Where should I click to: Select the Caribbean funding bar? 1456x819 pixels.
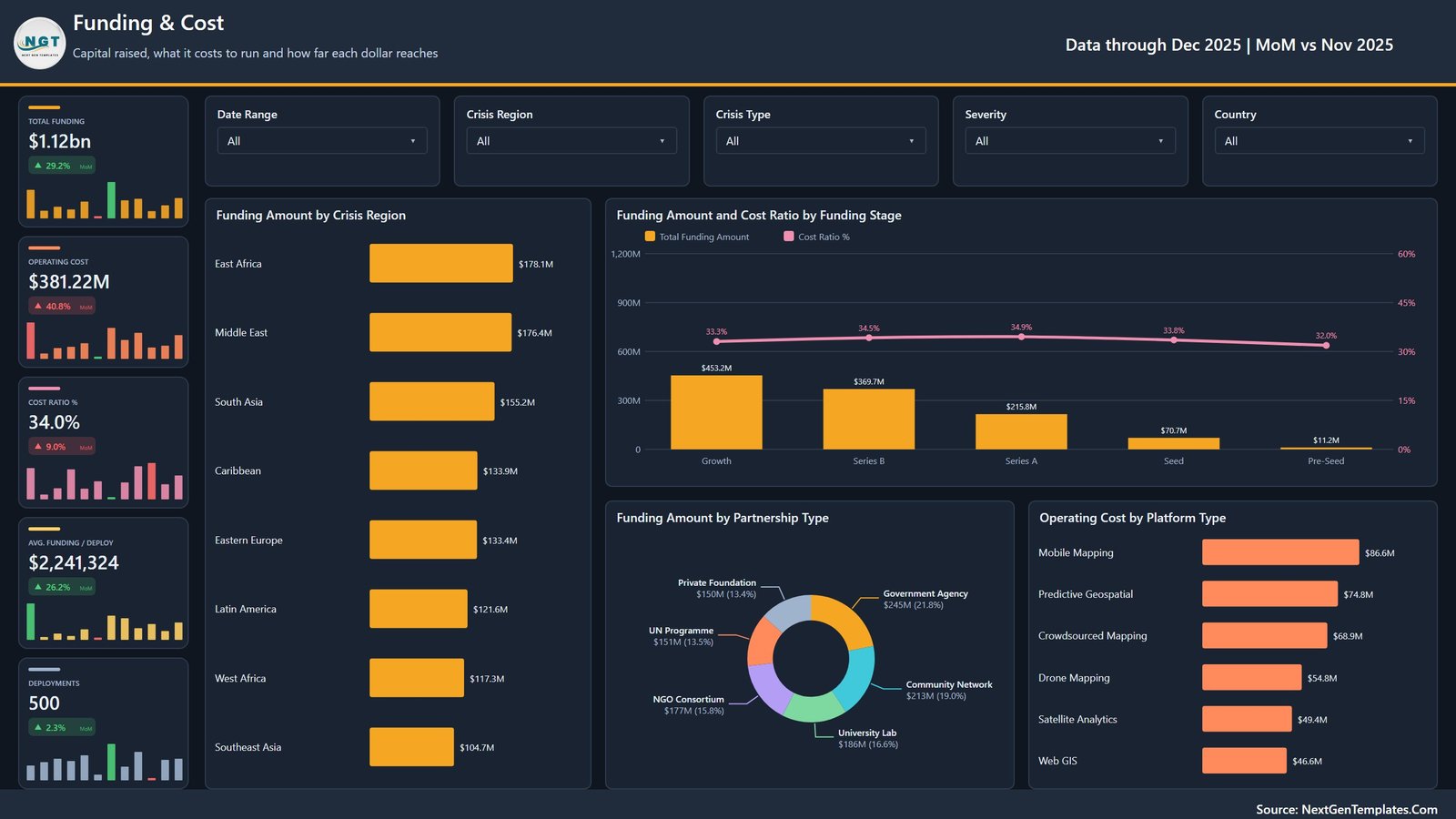(x=423, y=470)
